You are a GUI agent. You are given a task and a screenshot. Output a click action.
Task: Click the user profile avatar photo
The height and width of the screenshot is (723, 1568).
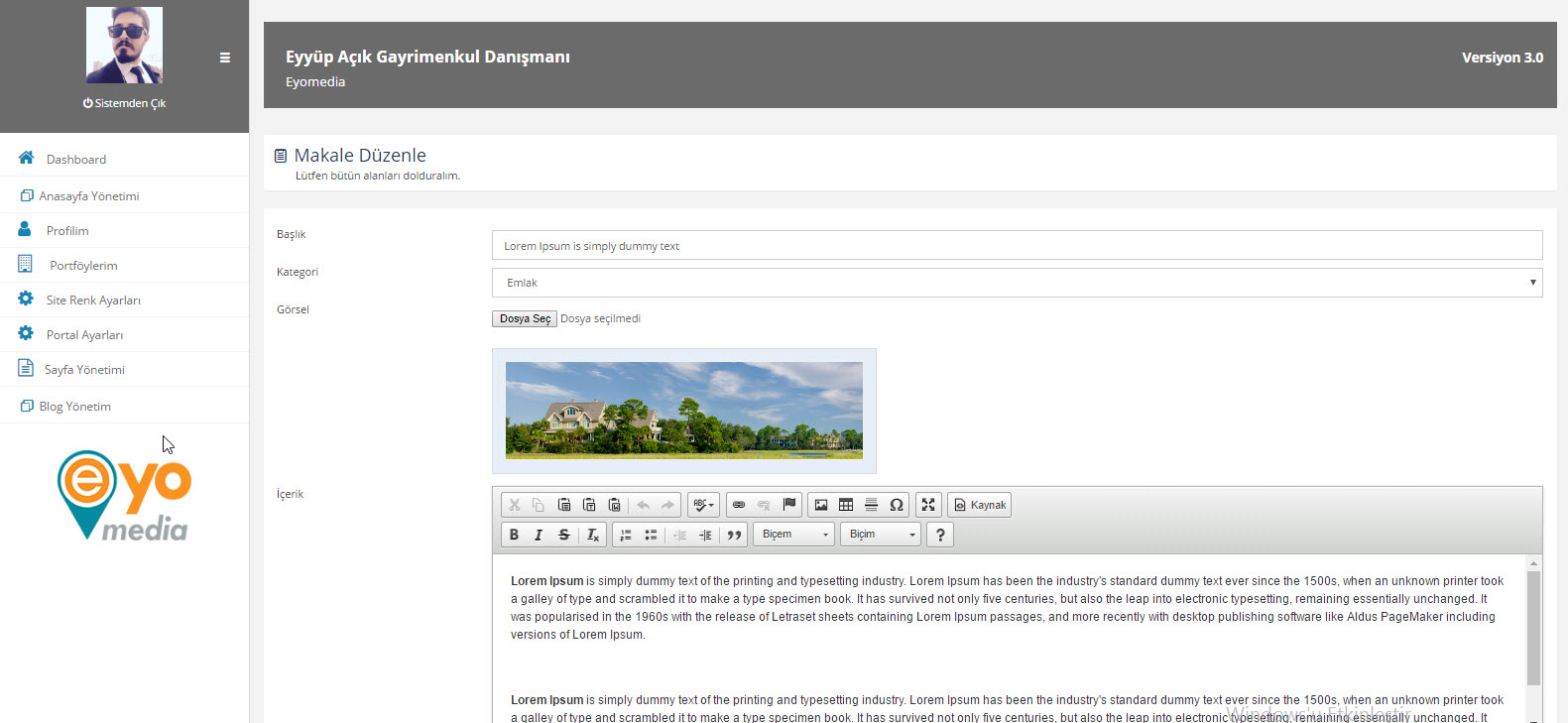tap(124, 45)
